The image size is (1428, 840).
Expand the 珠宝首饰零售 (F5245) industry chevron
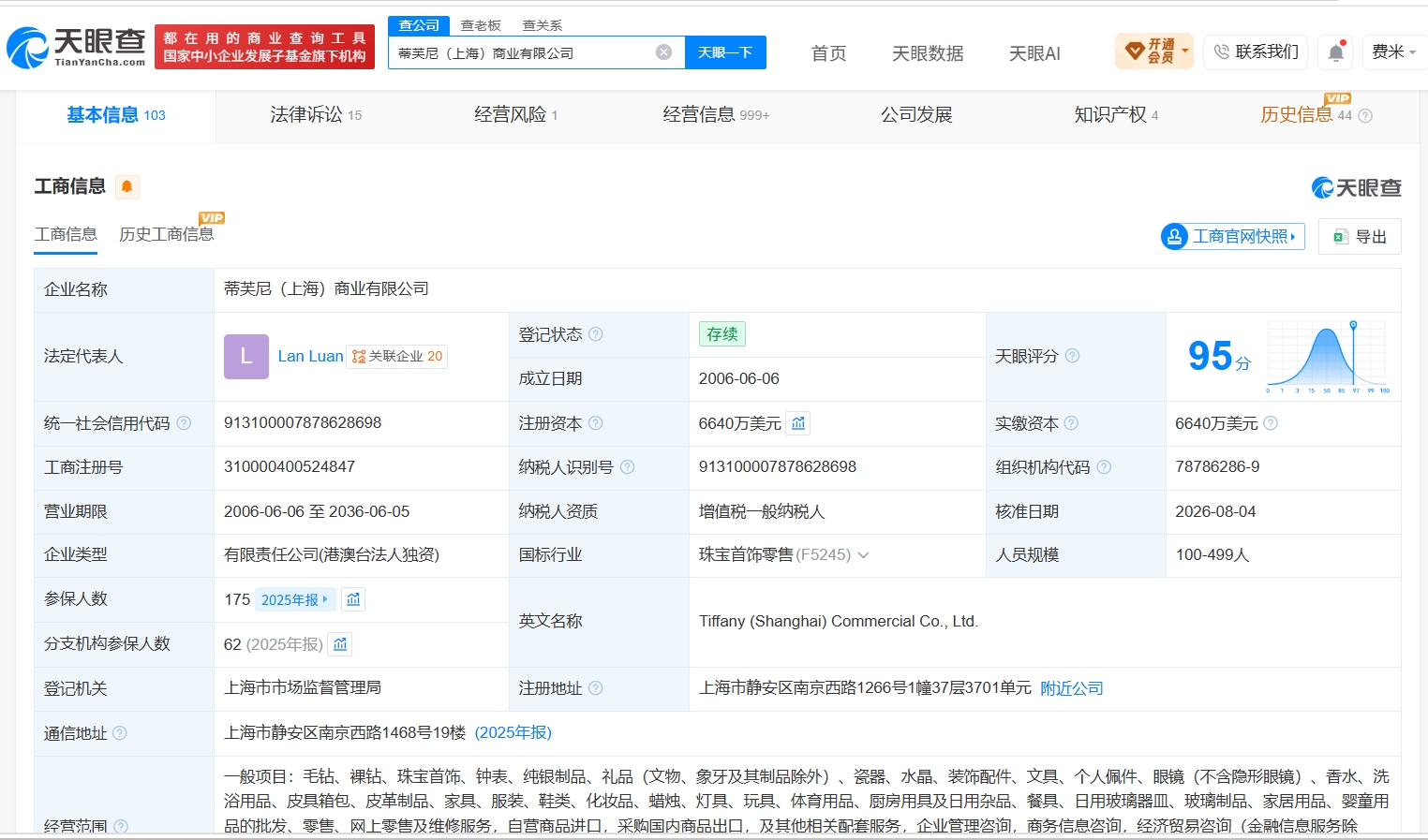(863, 555)
